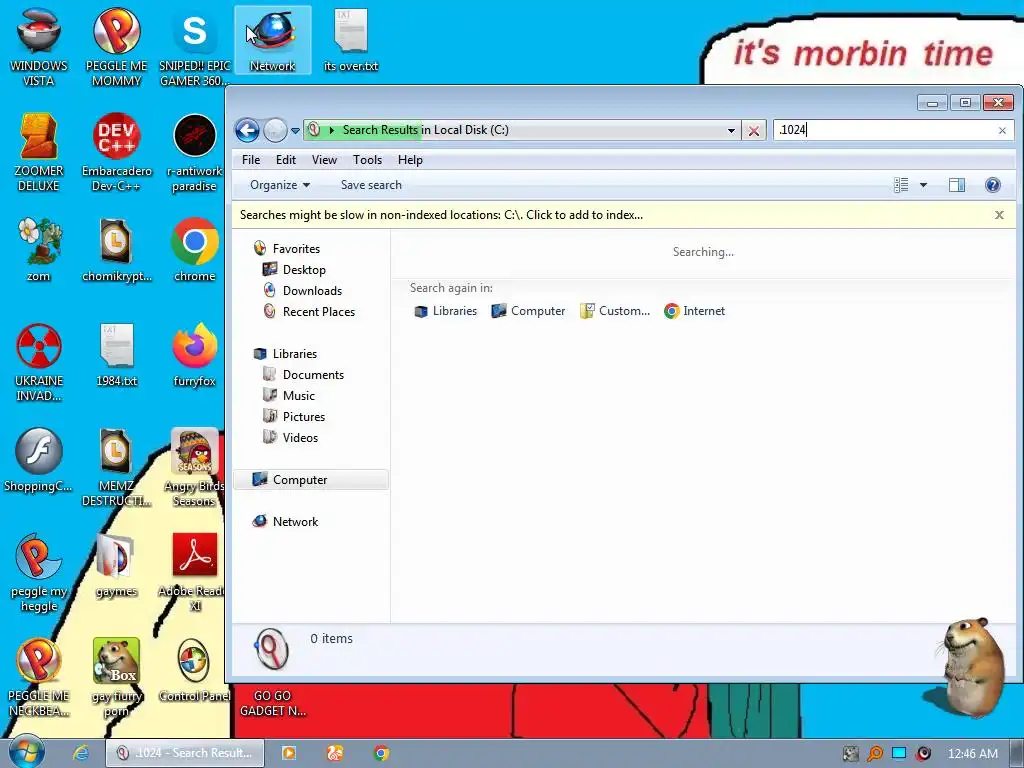The height and width of the screenshot is (768, 1024).
Task: Select peggle my heggle icon
Action: click(x=39, y=573)
